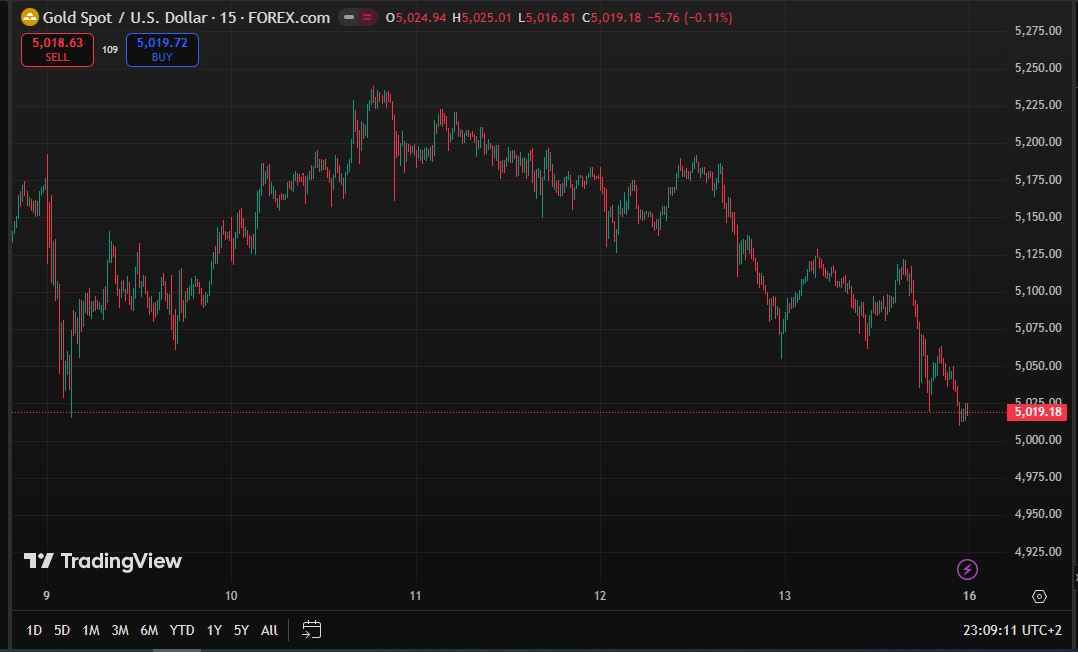
Task: Click the purple lightning bolt icon
Action: click(x=967, y=570)
